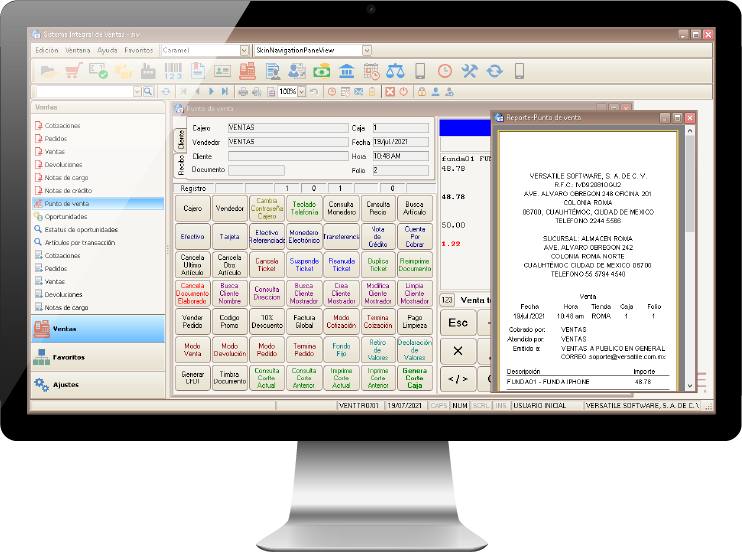Screen dimensions: 742x552
Task: Click the report window scrollbar down arrow
Action: click(x=690, y=386)
